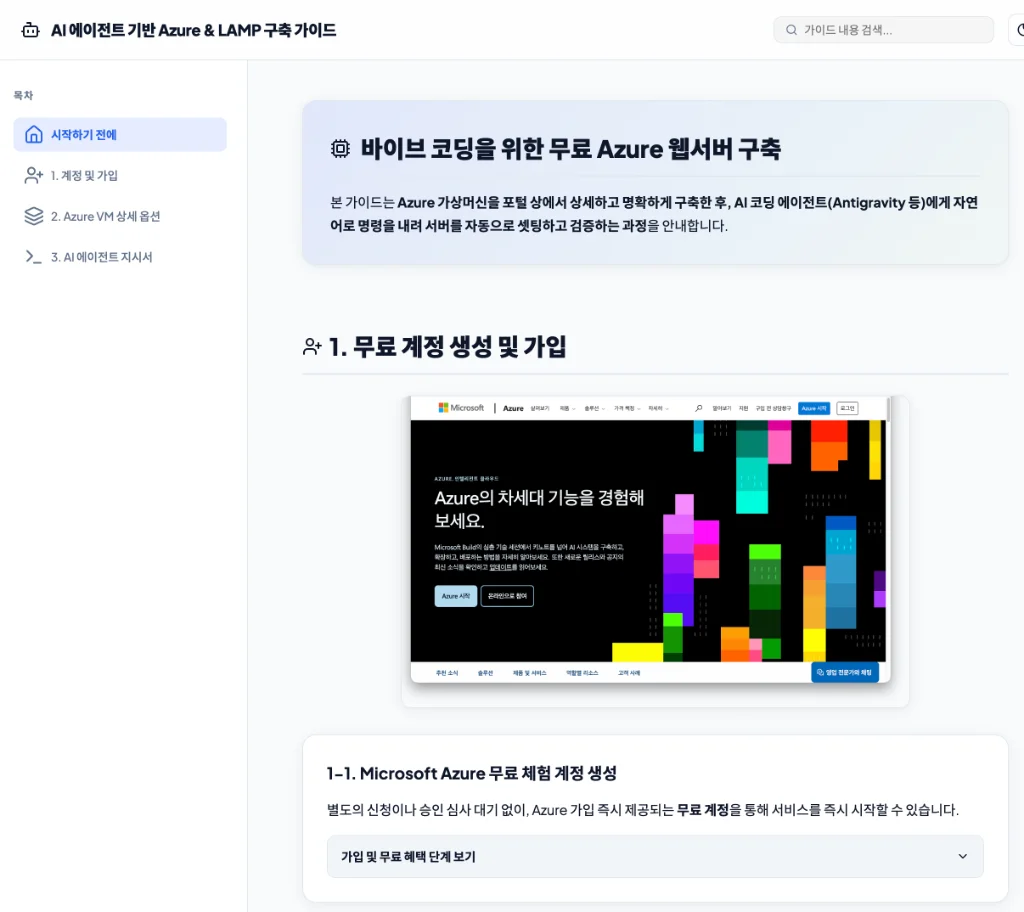Click the partially visible button at top-right header
1024x912 pixels.
(1018, 30)
